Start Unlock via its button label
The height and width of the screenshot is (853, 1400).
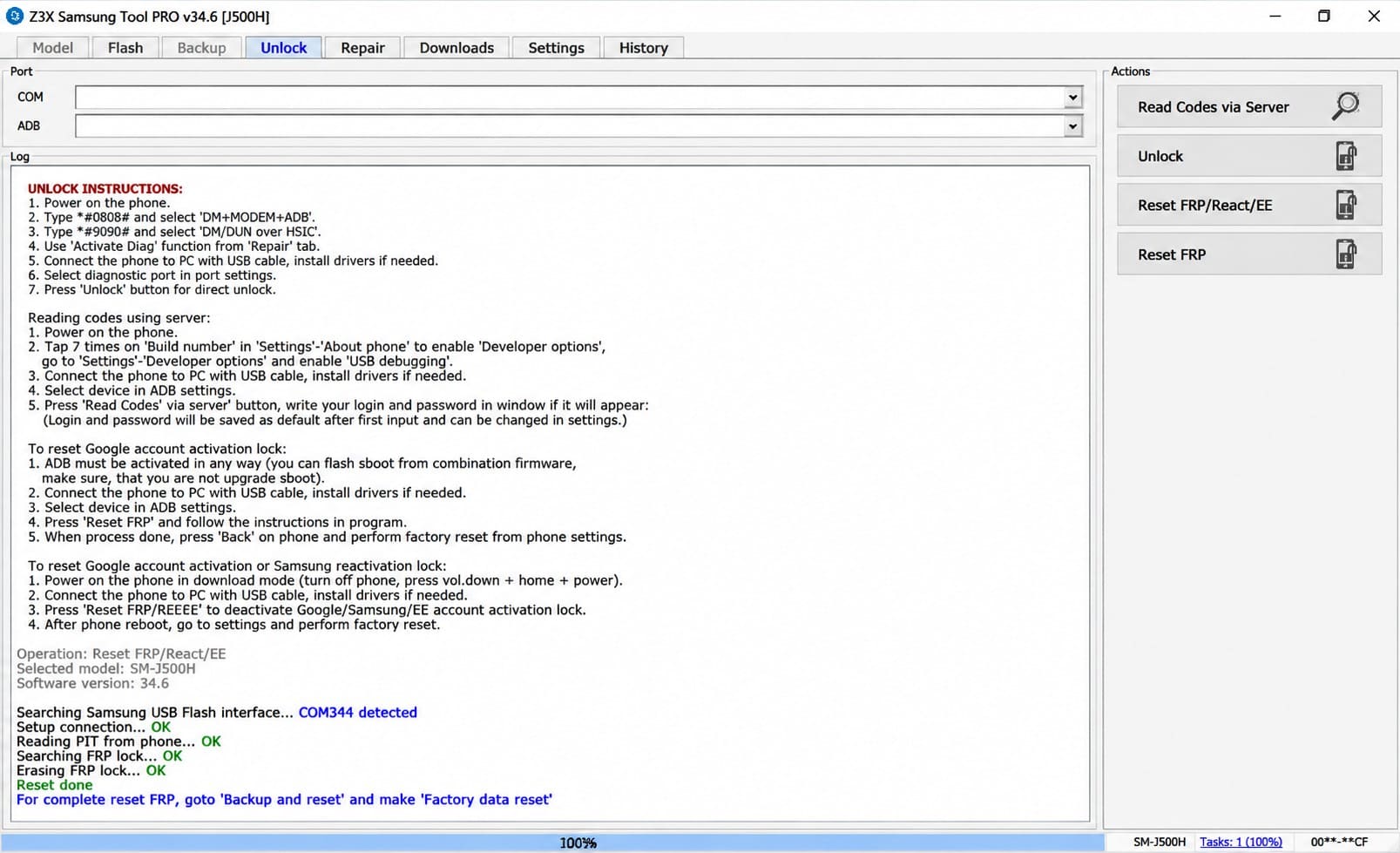[1160, 156]
